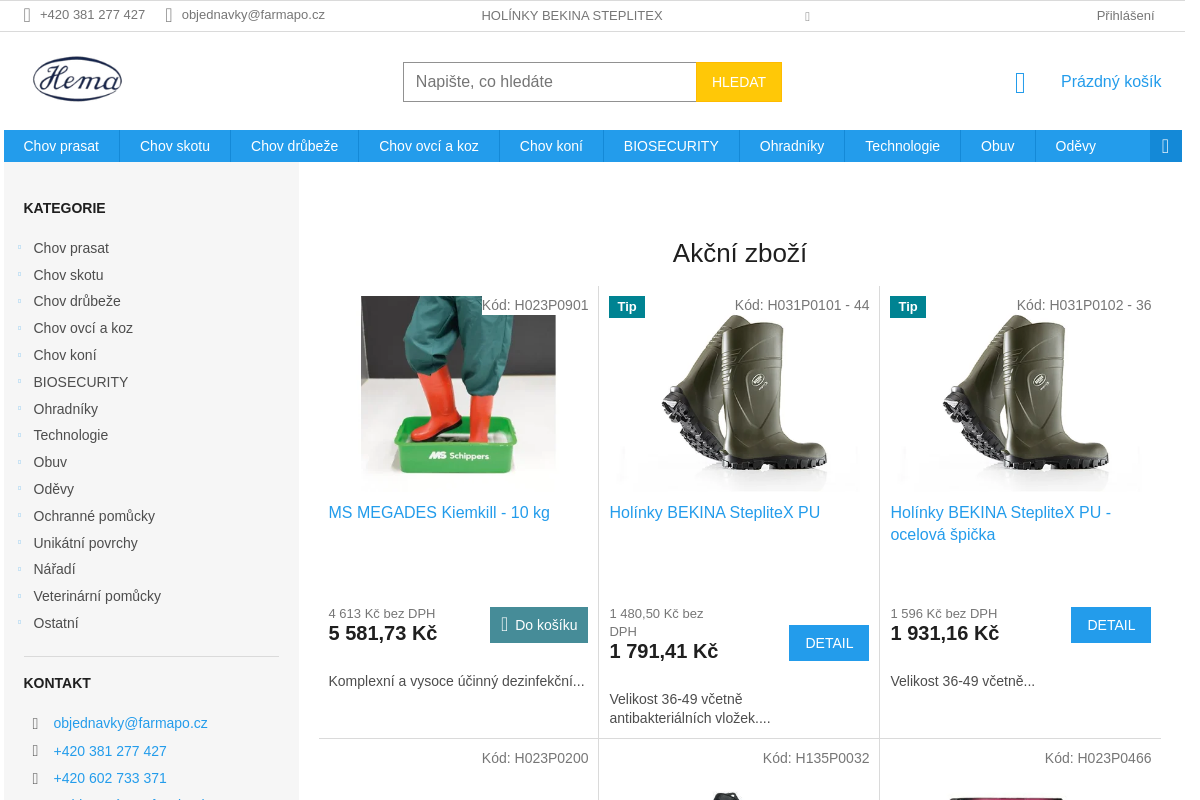Viewport: 1200px width, 800px height.
Task: Select Chov skotu in sidebar categories
Action: pyautogui.click(x=68, y=275)
